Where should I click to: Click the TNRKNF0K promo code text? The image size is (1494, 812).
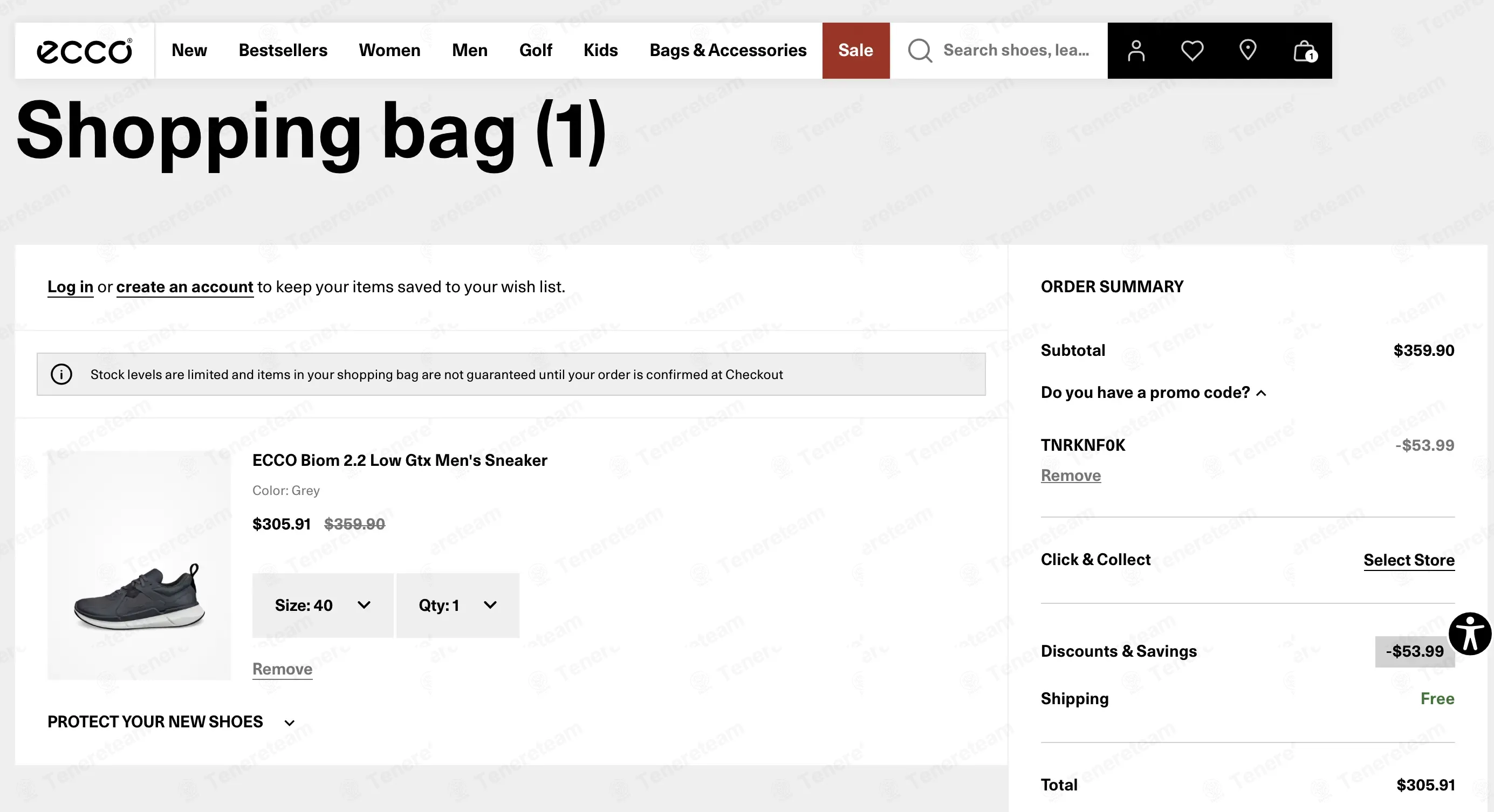[x=1083, y=445]
